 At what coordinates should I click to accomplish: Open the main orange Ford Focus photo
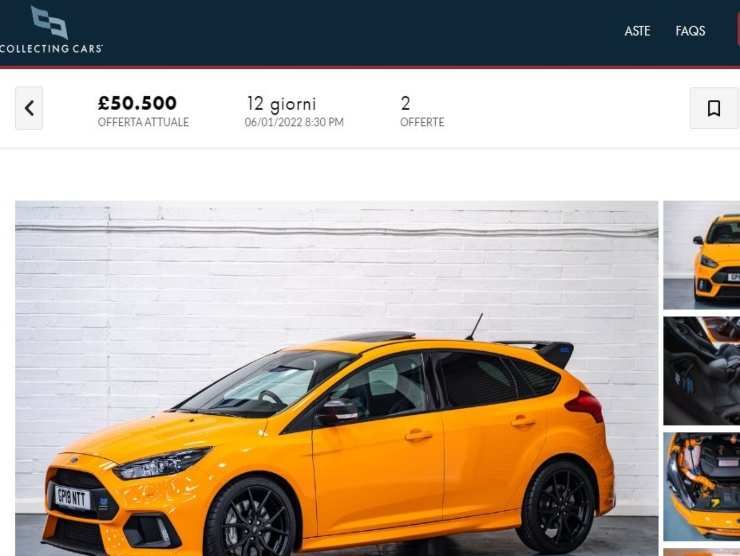(x=336, y=379)
